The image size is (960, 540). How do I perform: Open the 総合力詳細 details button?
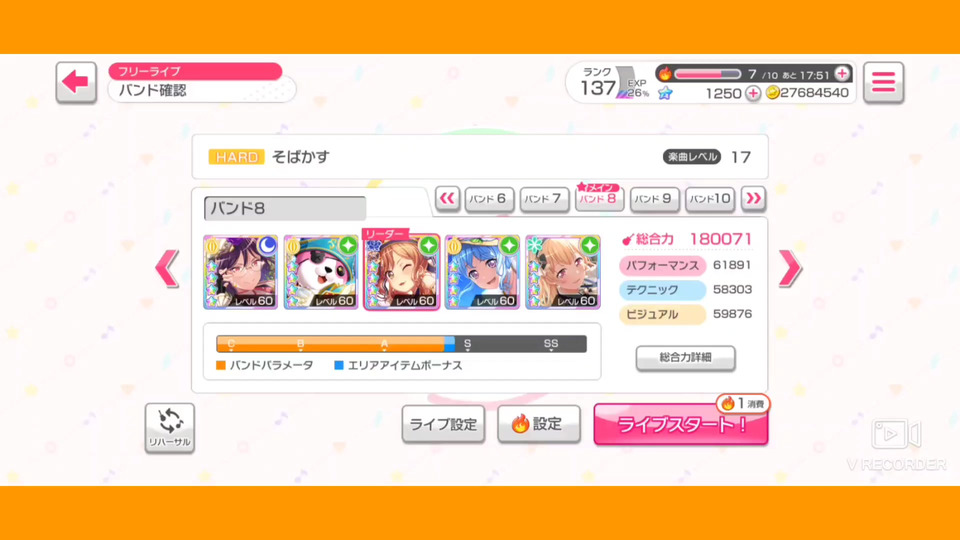click(x=686, y=358)
